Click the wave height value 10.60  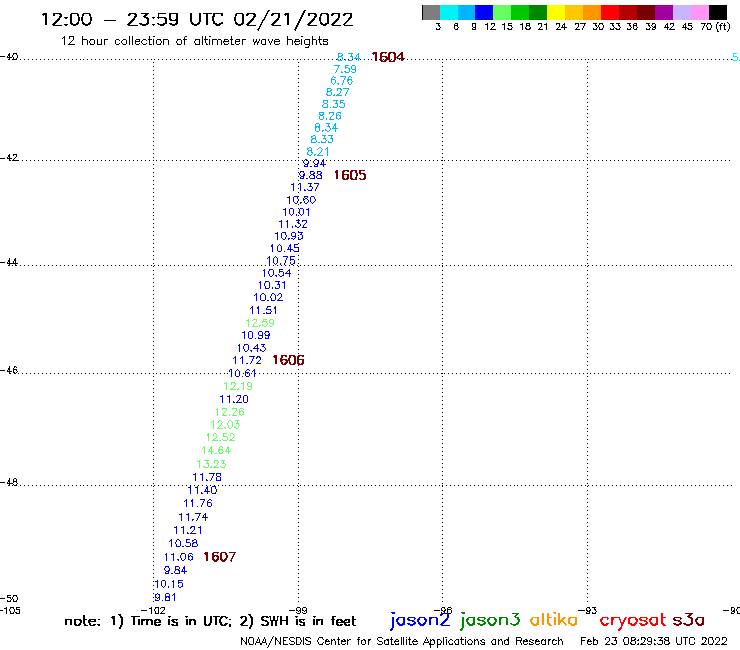[301, 200]
